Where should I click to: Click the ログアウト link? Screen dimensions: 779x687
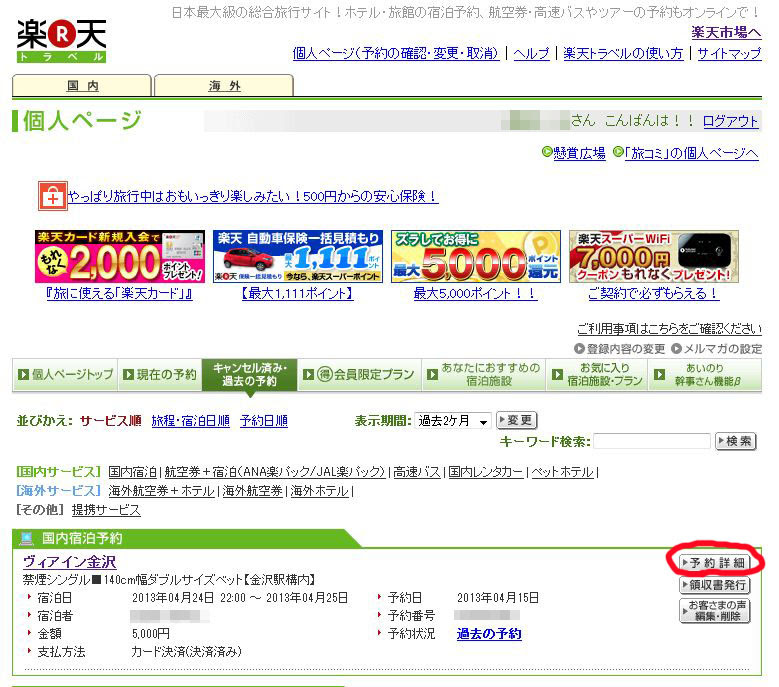pos(730,121)
